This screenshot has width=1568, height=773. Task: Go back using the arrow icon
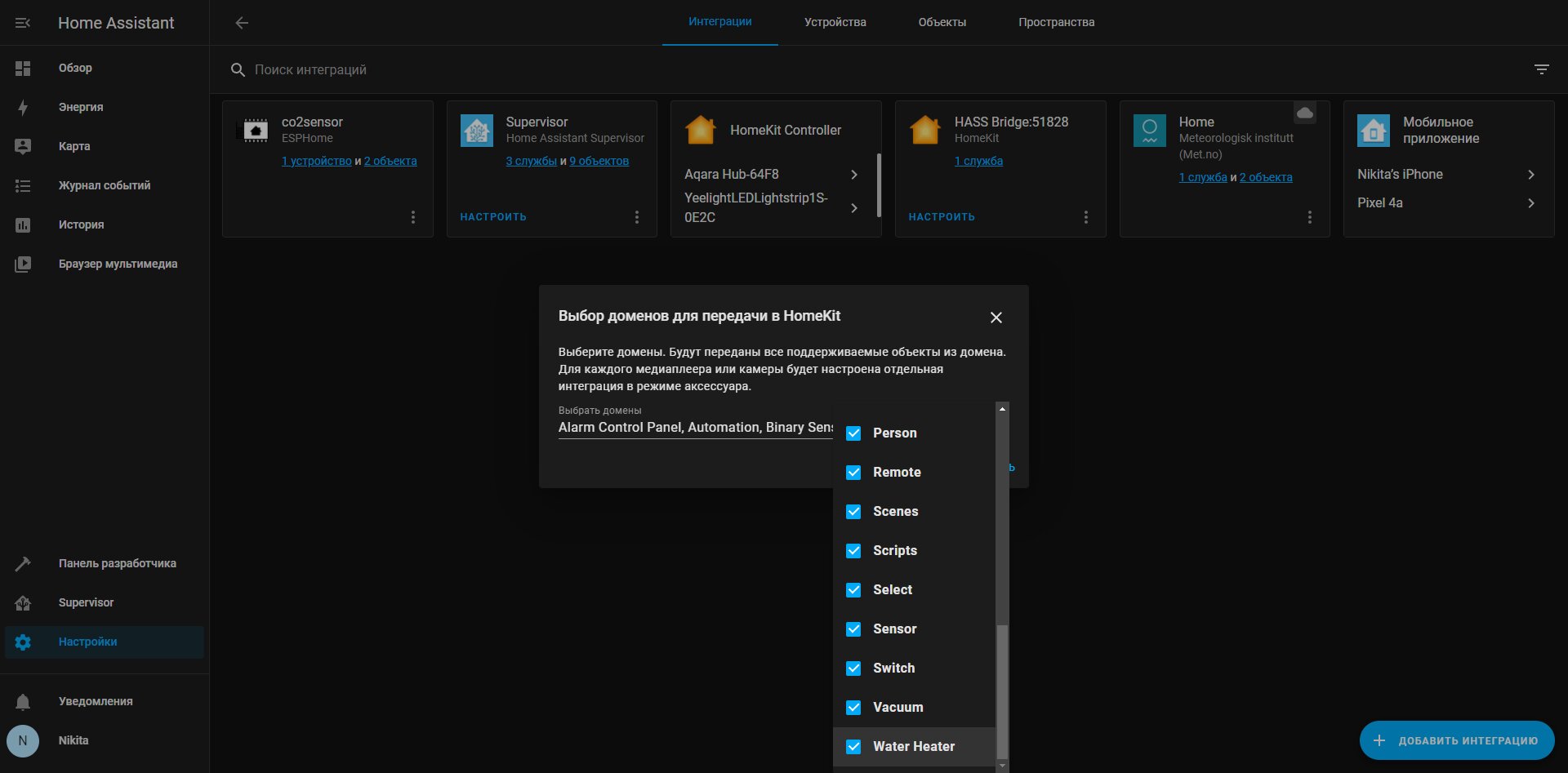point(242,23)
